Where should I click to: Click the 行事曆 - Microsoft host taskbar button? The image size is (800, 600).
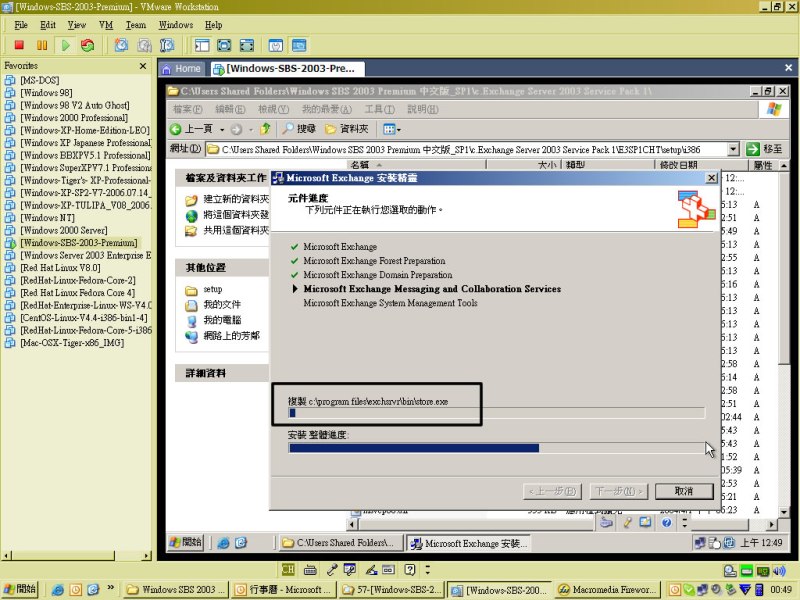282,590
